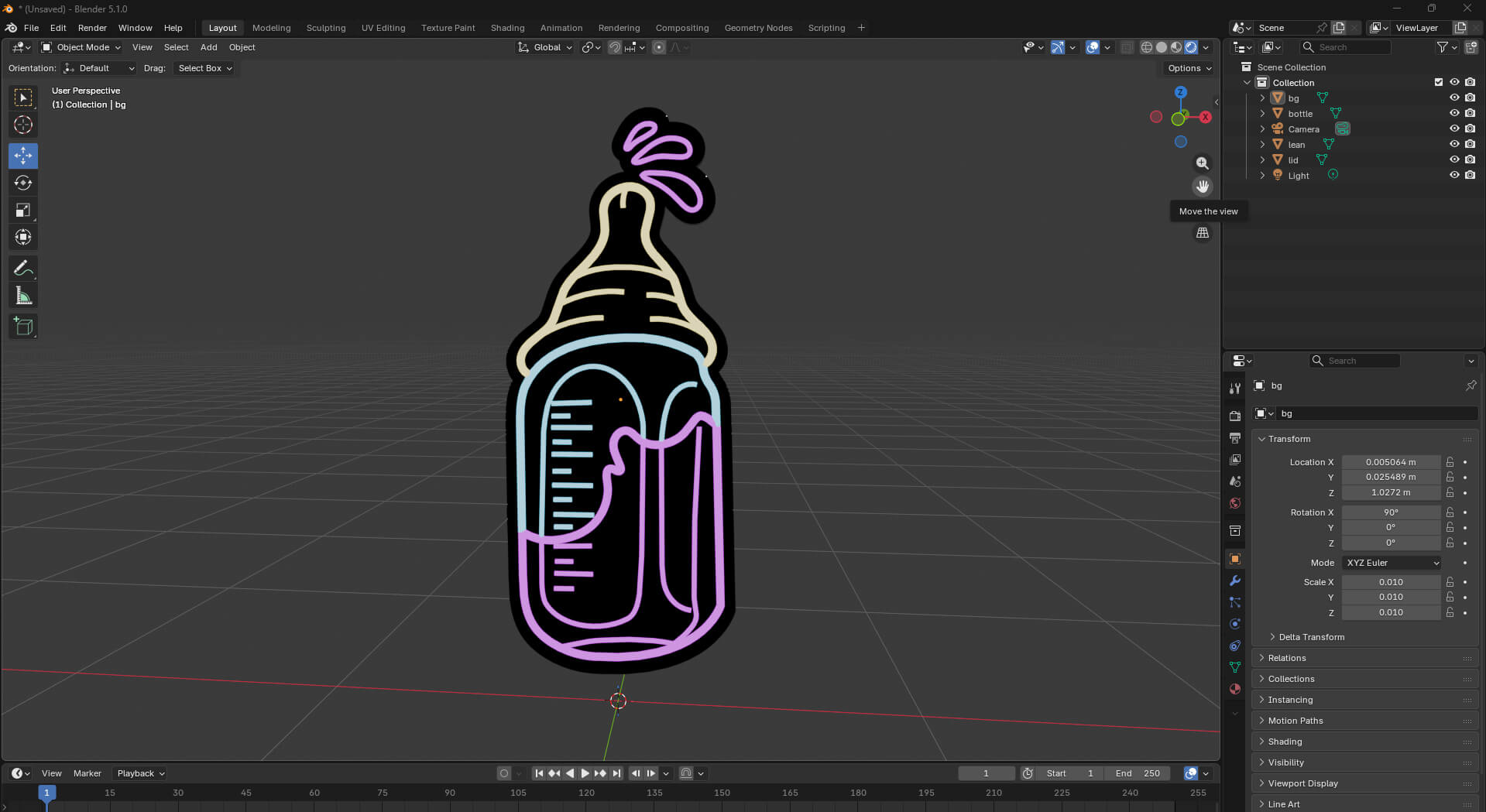Click the Zoom view magnifier icon
This screenshot has height=812, width=1486.
click(x=1202, y=163)
